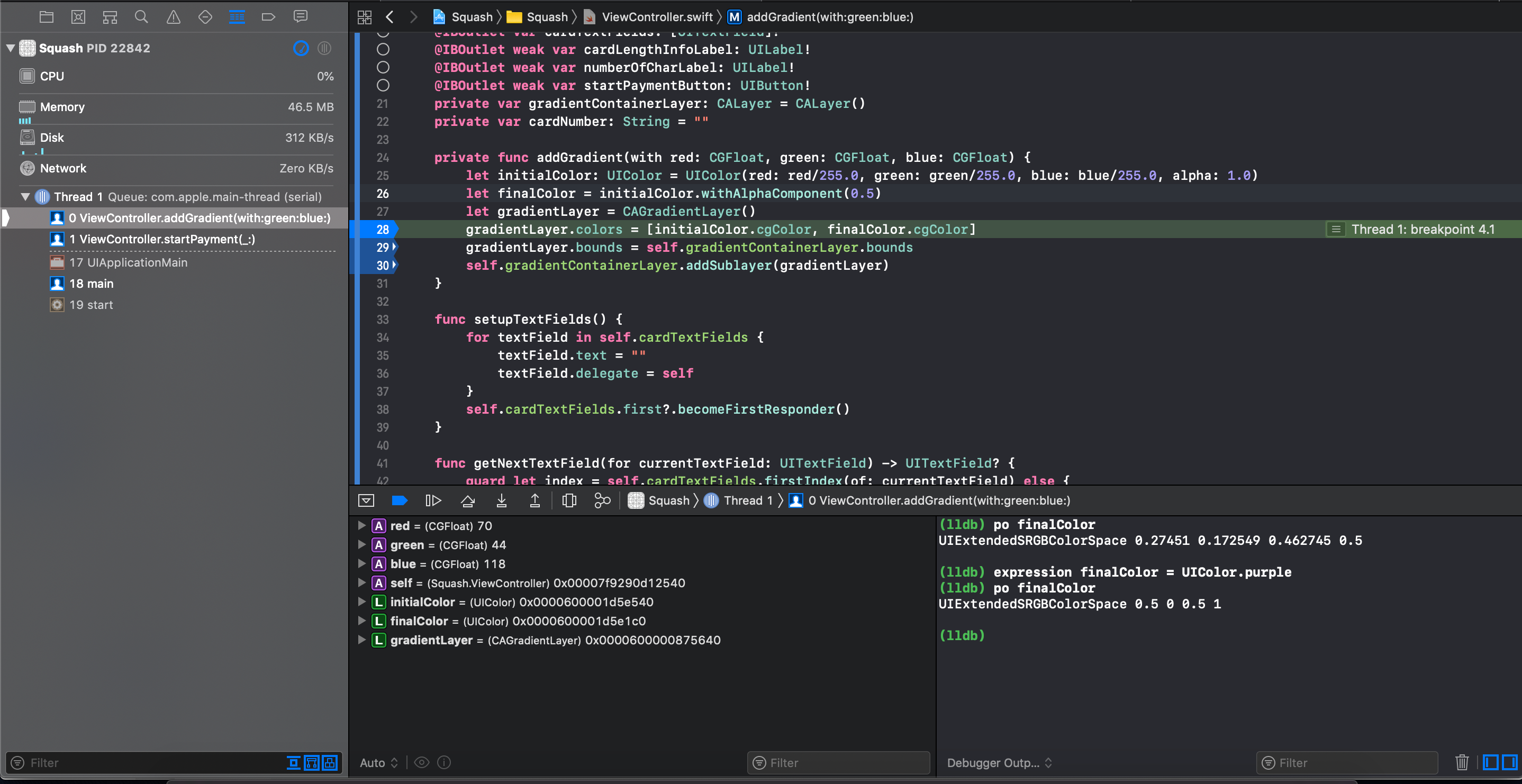This screenshot has height=784, width=1522.
Task: Open the Debugger Output dropdown
Action: pyautogui.click(x=999, y=763)
